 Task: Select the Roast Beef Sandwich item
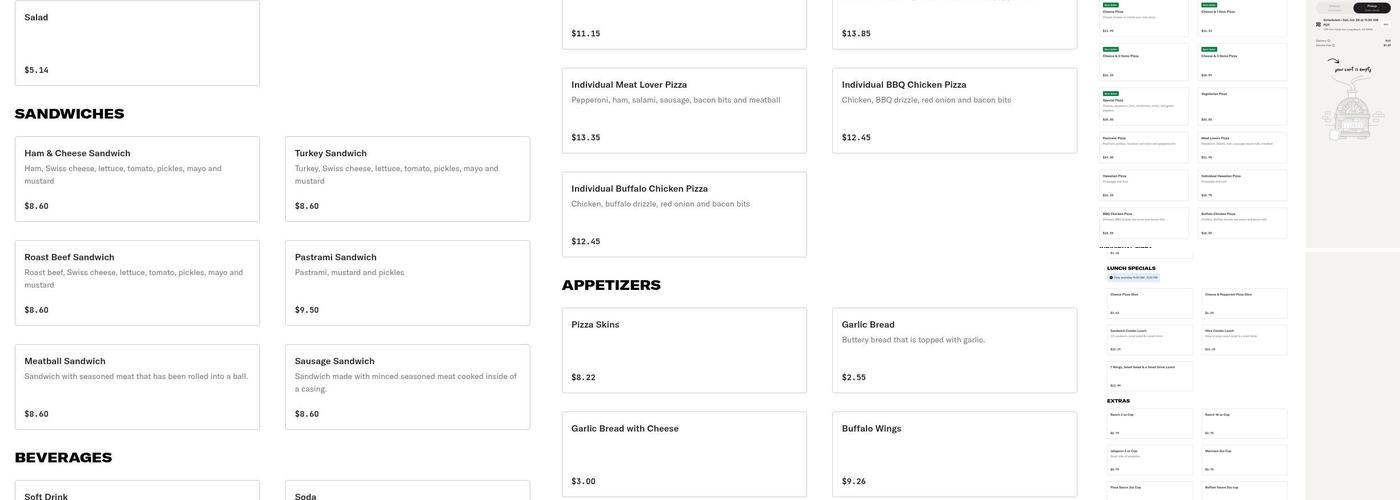[137, 283]
